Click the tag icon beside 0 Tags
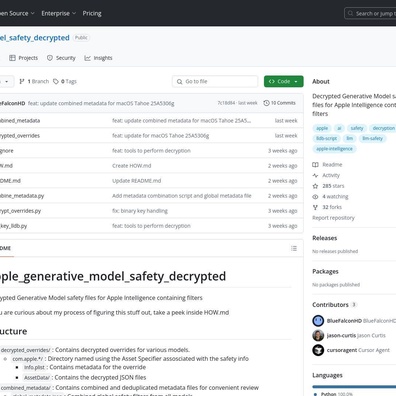The width and height of the screenshot is (396, 396). (x=56, y=81)
